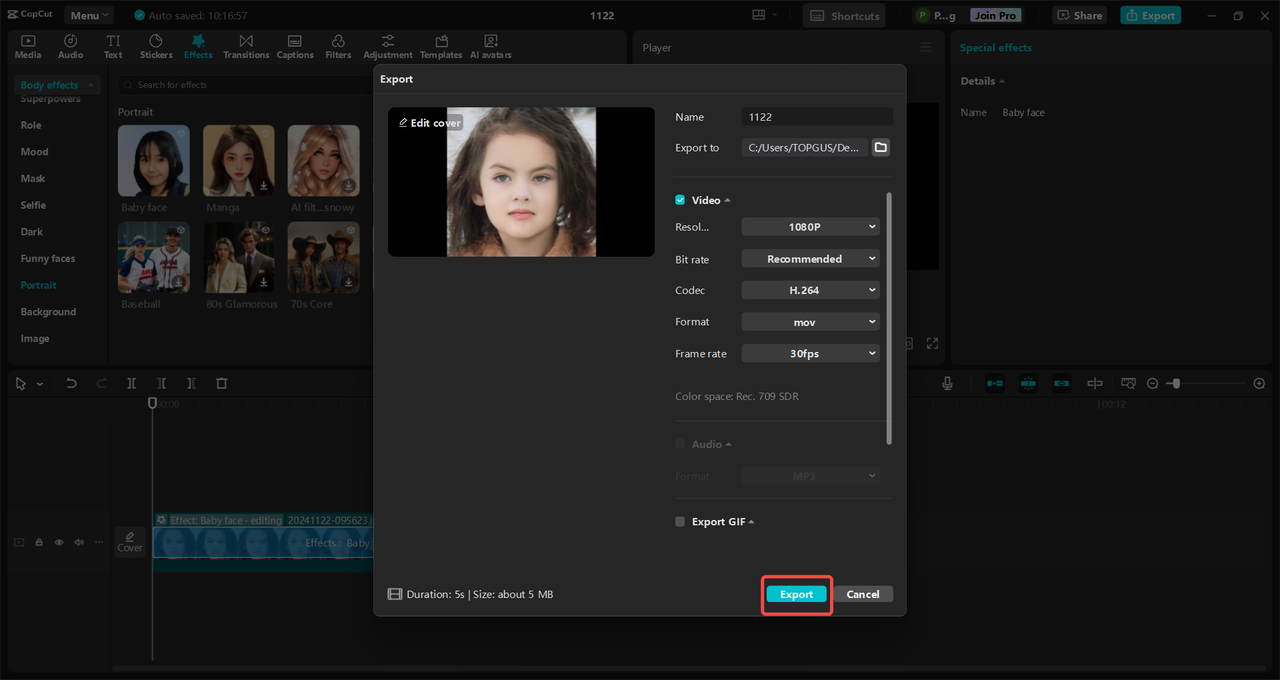Open the Player panel hamburger menu

pos(926,47)
